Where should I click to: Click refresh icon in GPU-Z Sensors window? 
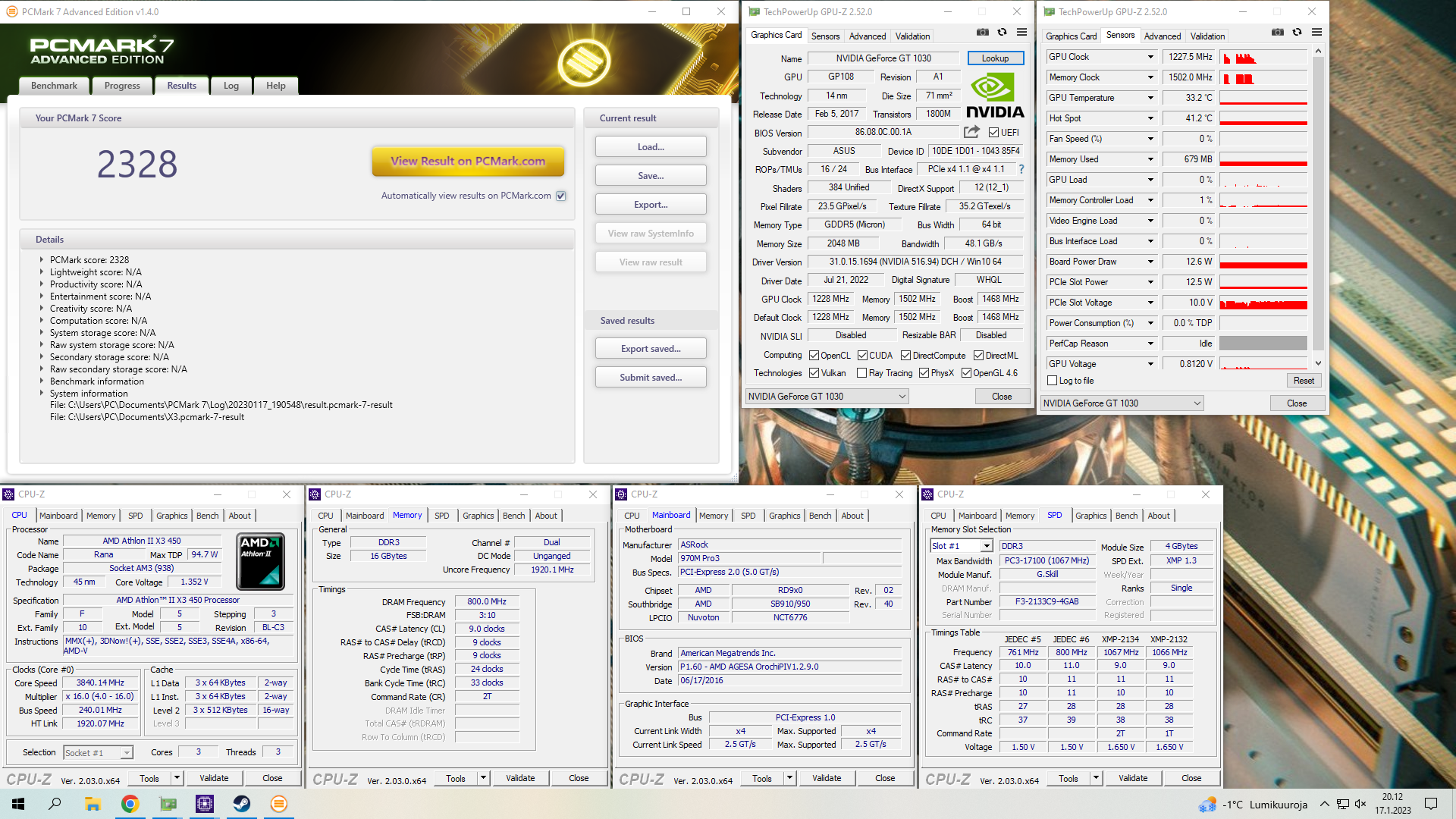point(1297,33)
